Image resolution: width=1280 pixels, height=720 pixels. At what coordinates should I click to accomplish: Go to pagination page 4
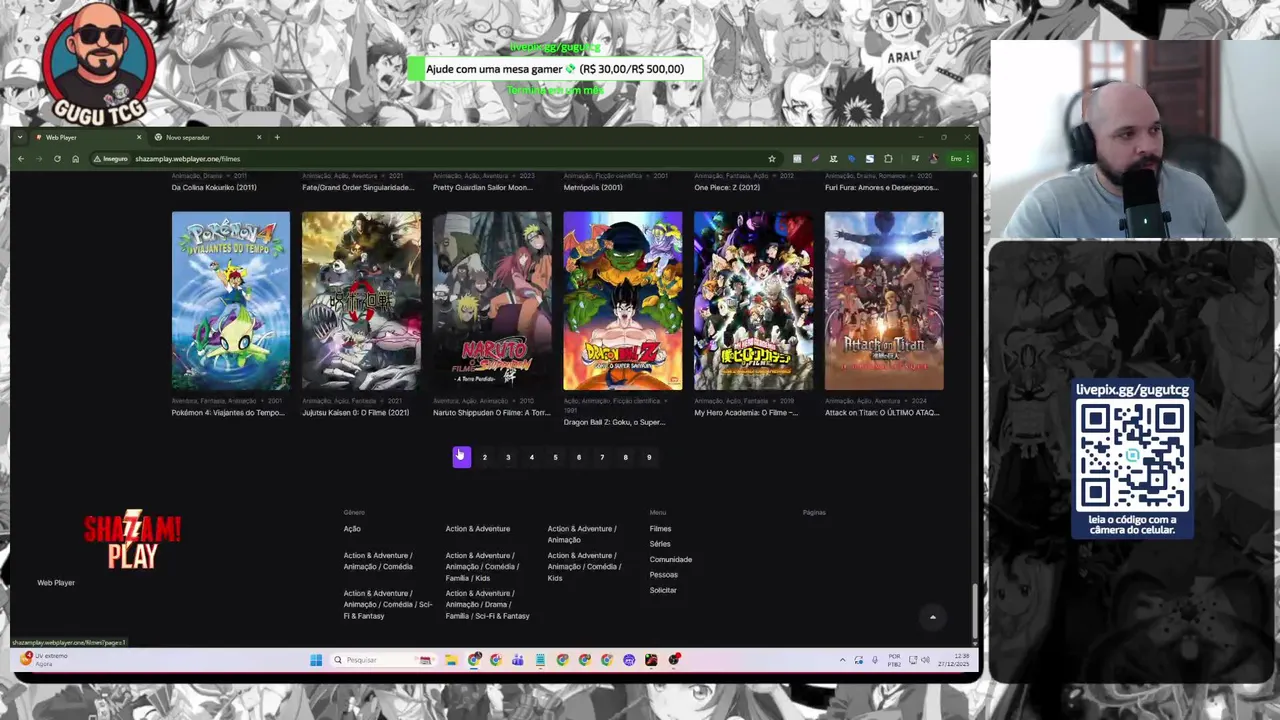point(532,458)
